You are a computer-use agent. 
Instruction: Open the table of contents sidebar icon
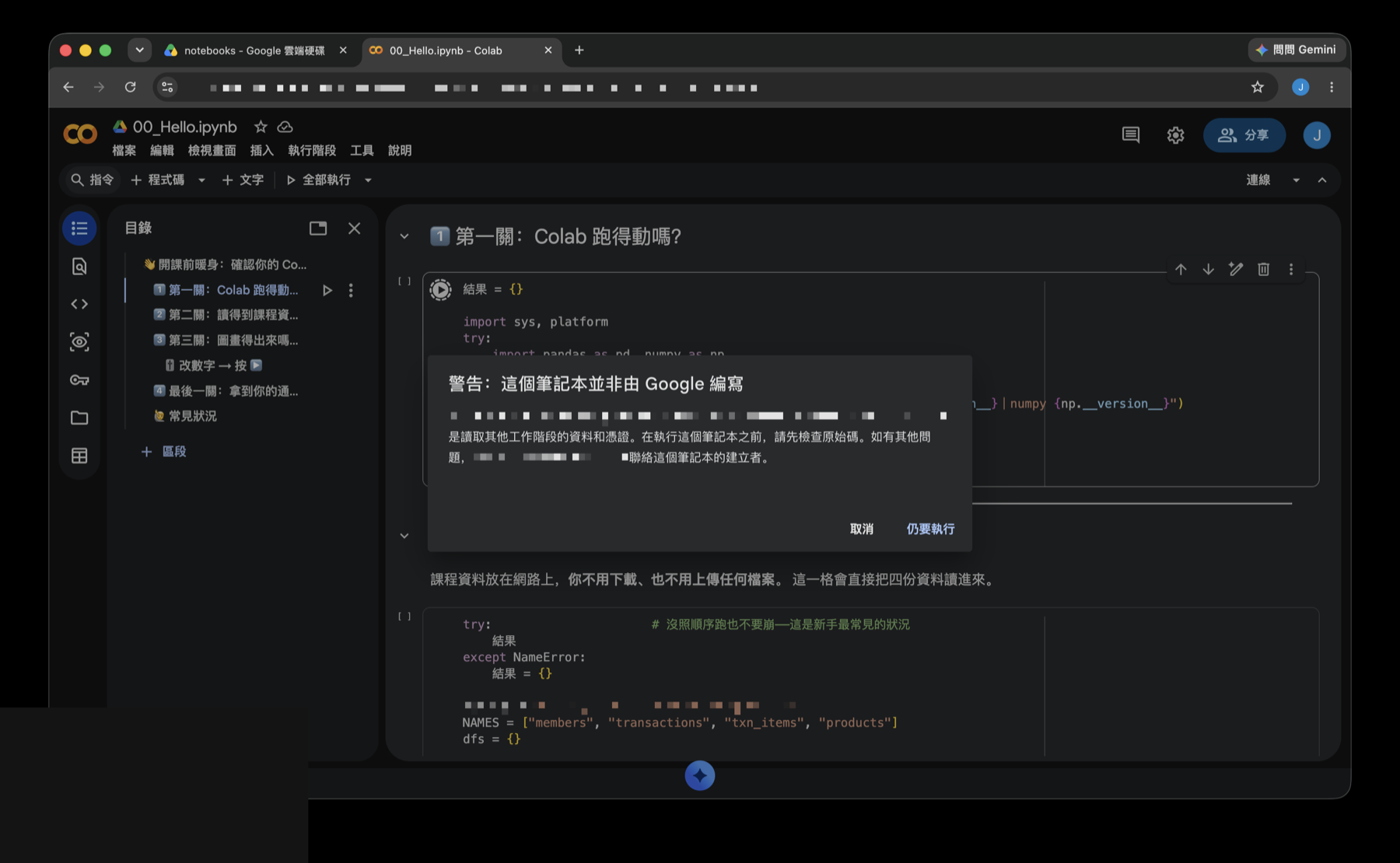(79, 229)
